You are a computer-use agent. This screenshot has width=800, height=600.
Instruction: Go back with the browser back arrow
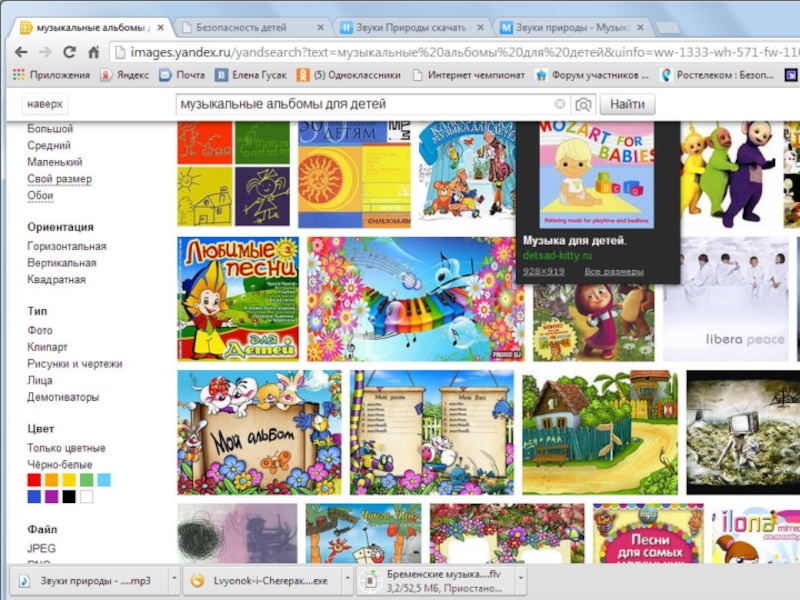[21, 52]
